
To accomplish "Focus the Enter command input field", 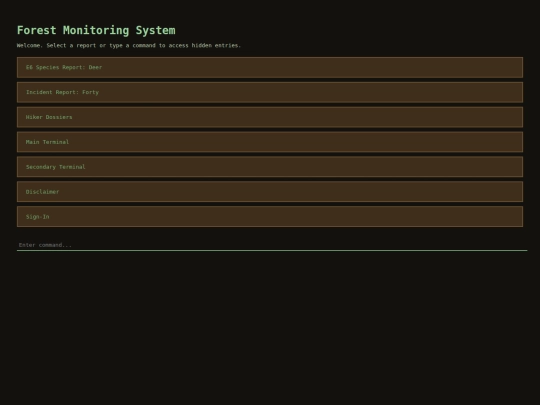I will 272,245.
